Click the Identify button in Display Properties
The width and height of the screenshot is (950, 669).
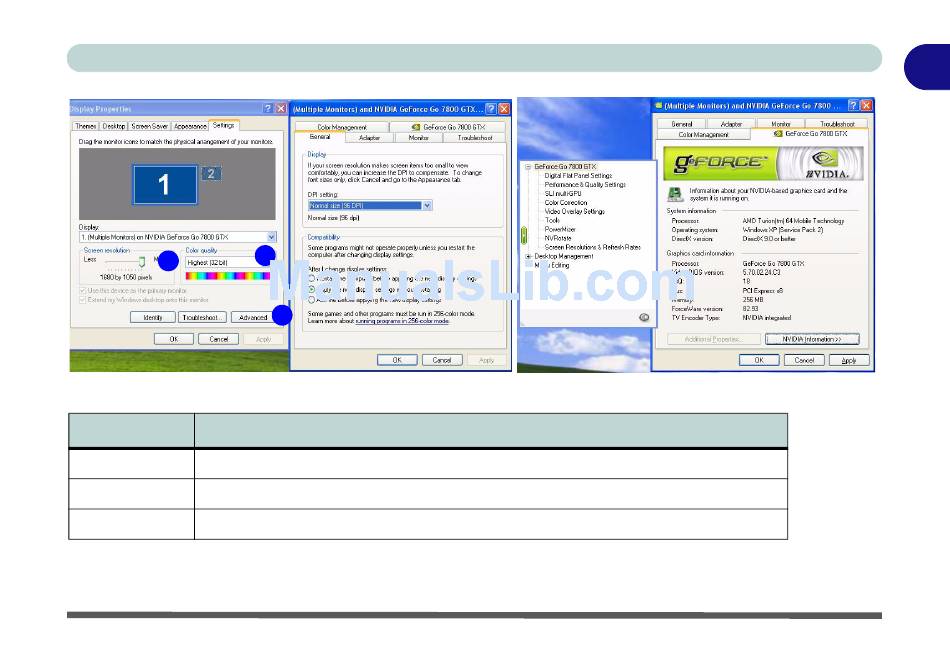153,317
